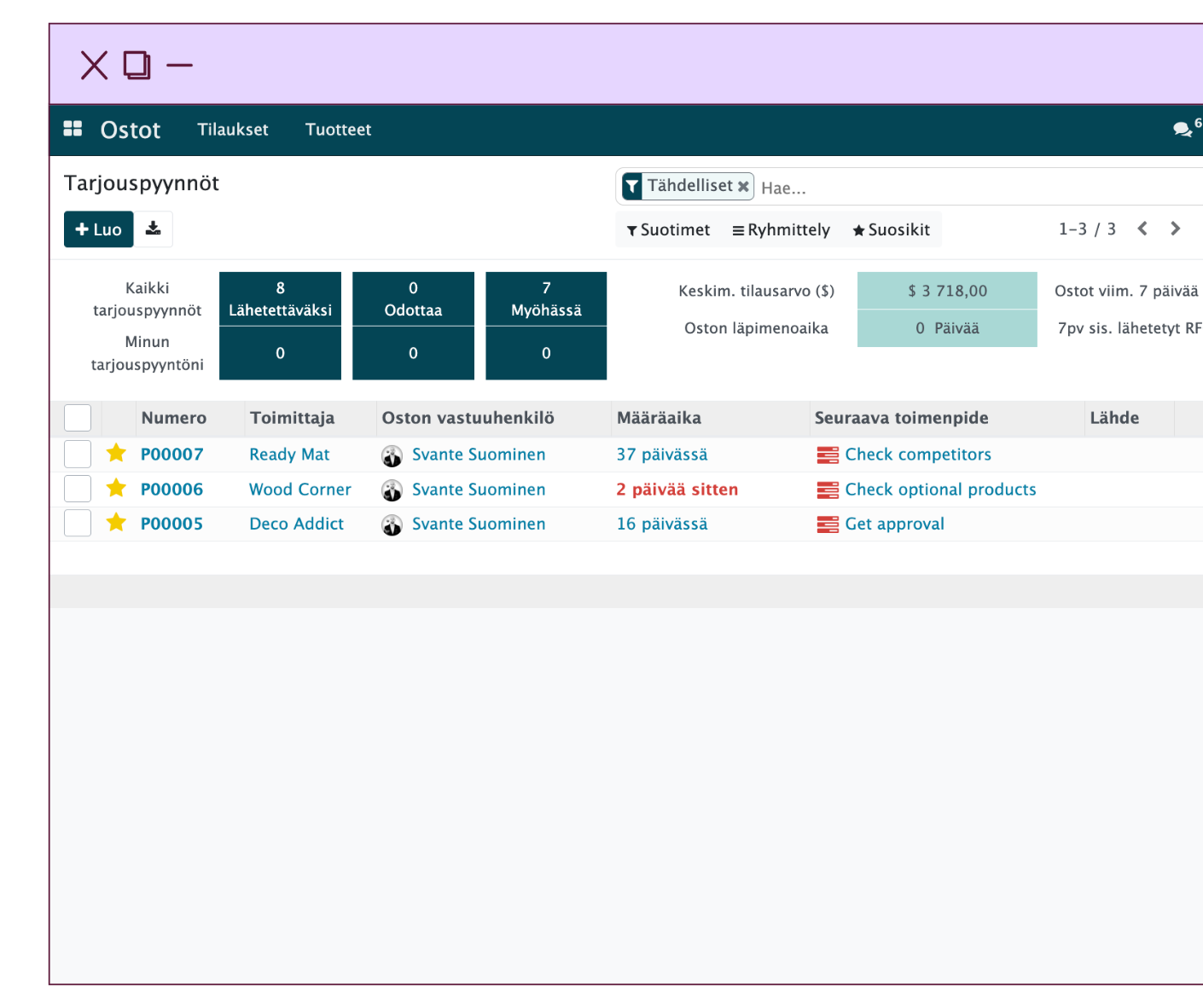Unstar the P00007 favorite star
The height and width of the screenshot is (1008, 1203).
116,454
